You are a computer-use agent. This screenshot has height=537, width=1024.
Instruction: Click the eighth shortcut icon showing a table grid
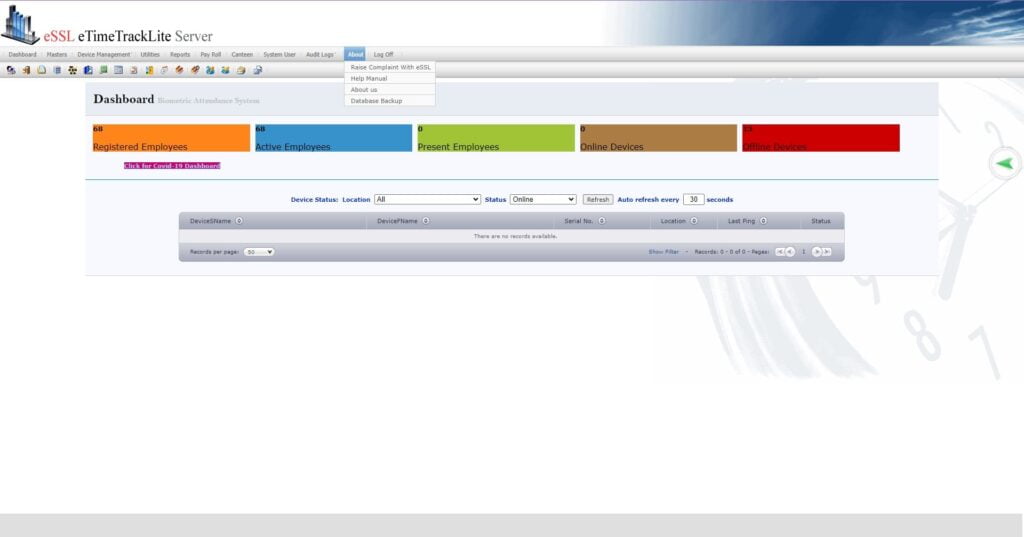coord(118,70)
